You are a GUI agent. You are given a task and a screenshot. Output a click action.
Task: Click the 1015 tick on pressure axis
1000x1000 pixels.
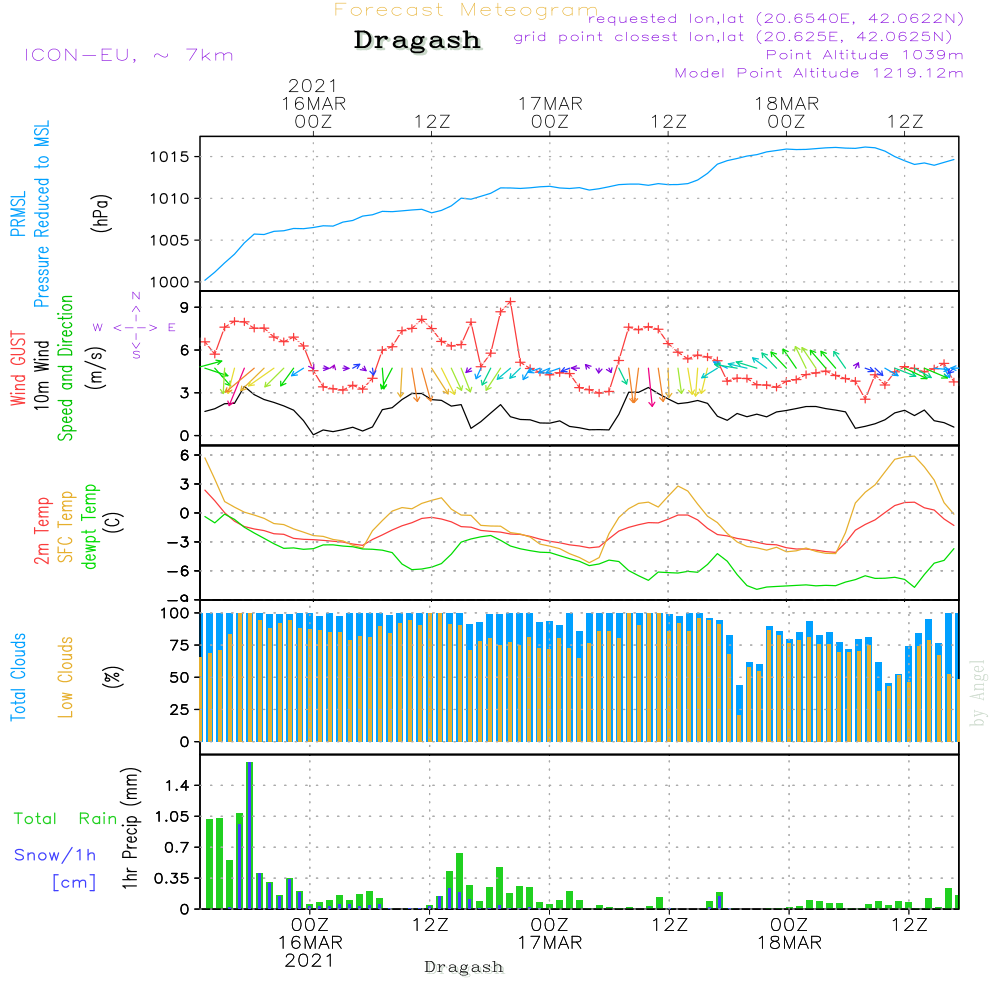[170, 157]
